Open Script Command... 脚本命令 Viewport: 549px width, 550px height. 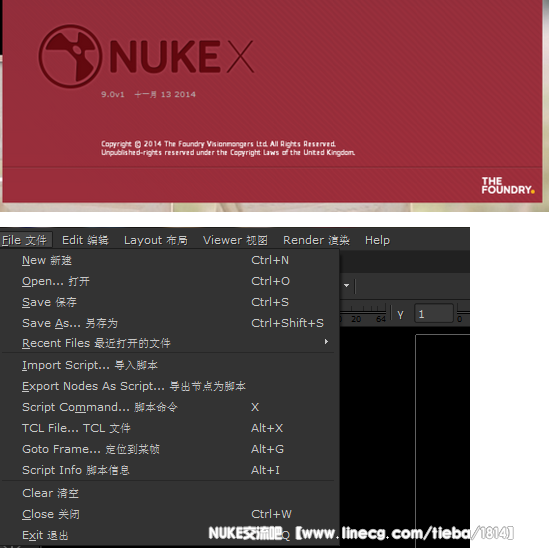(168, 407)
